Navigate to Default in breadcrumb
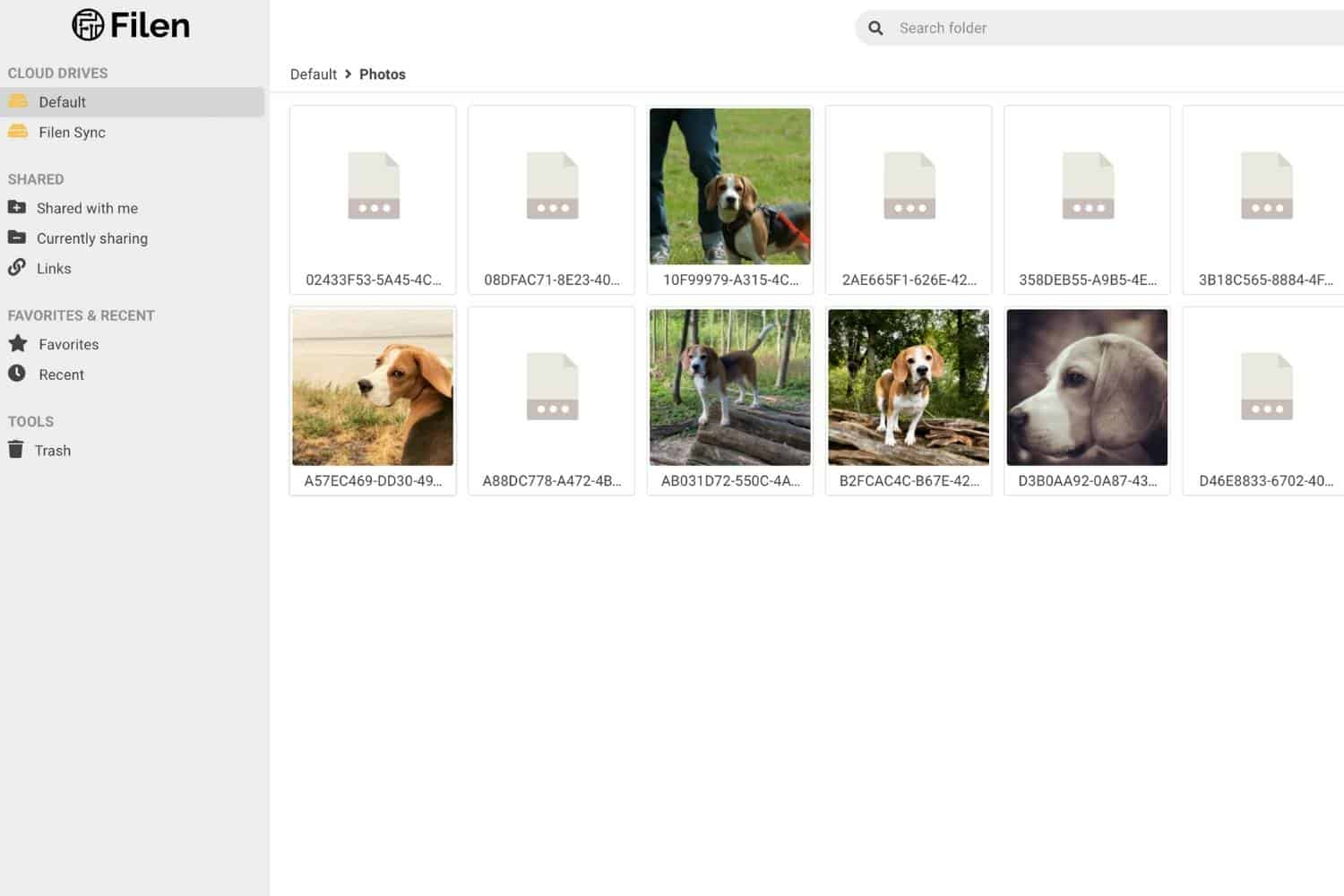The image size is (1344, 896). click(x=313, y=74)
